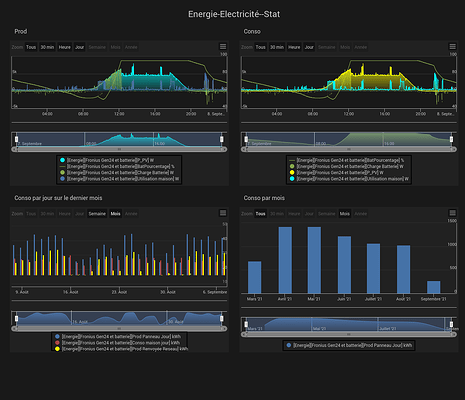The height and width of the screenshot is (400, 465).
Task: Click left navigator handle of Conso chart
Action: click(x=246, y=139)
